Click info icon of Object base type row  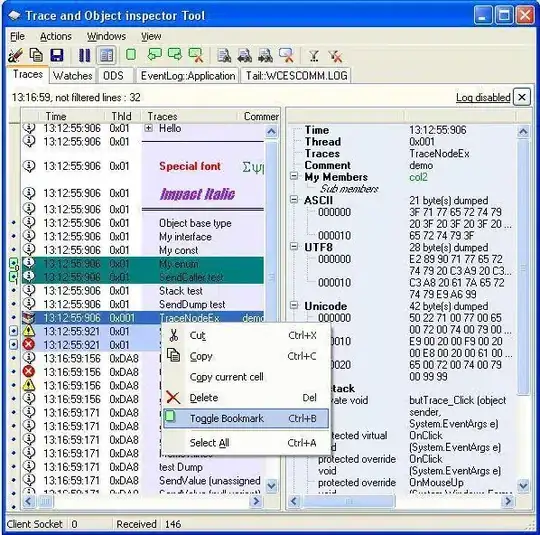pyautogui.click(x=29, y=222)
